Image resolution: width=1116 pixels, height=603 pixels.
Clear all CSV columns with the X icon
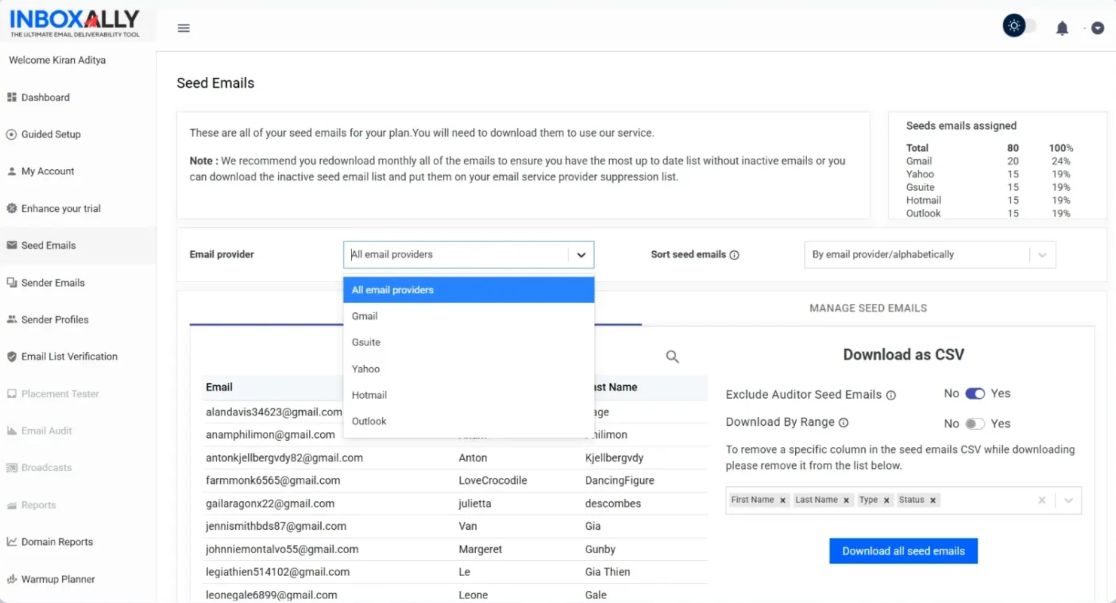coord(1041,500)
